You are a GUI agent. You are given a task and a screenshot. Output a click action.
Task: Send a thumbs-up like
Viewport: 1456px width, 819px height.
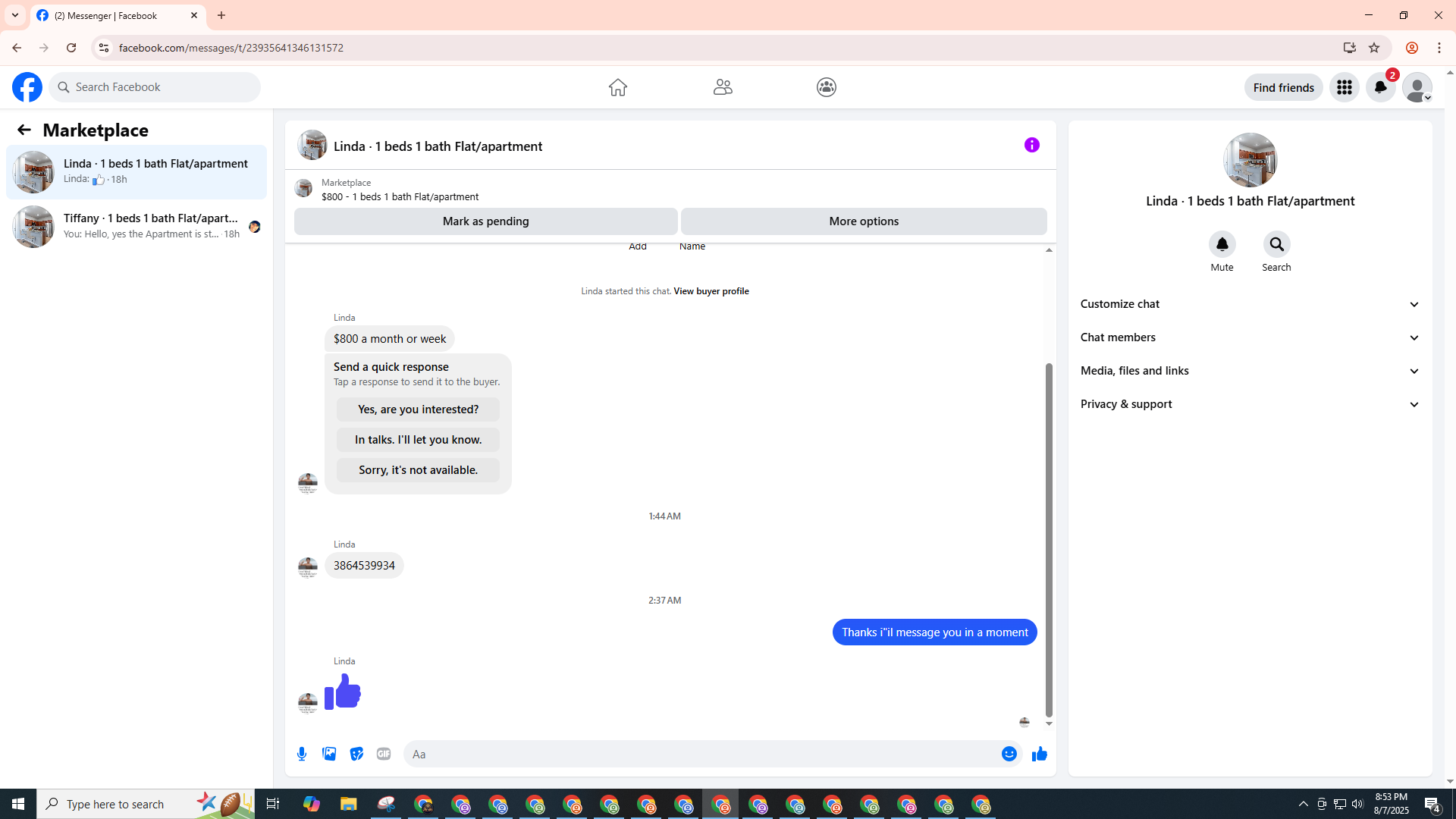click(1040, 754)
